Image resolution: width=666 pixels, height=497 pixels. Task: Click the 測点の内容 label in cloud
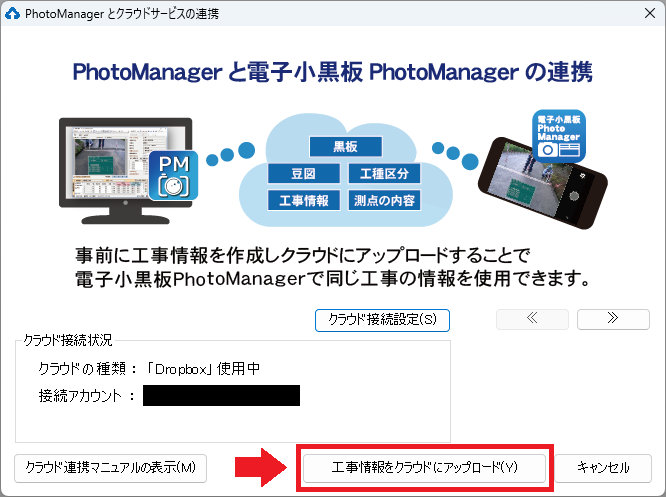[384, 200]
